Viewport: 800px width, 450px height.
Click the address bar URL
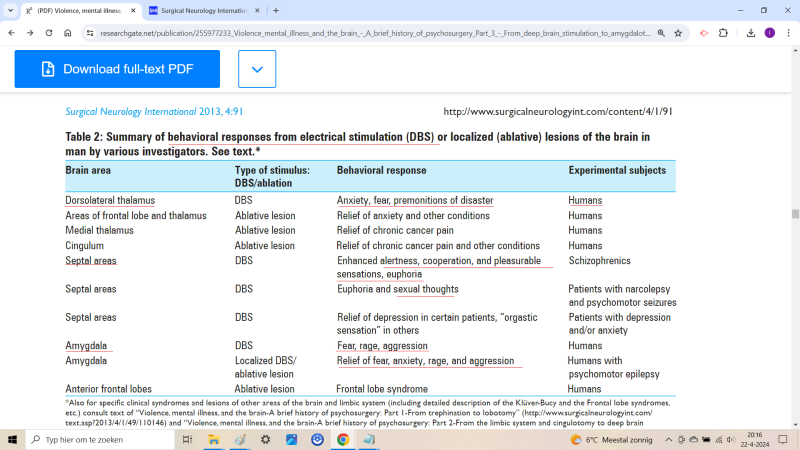tap(375, 33)
